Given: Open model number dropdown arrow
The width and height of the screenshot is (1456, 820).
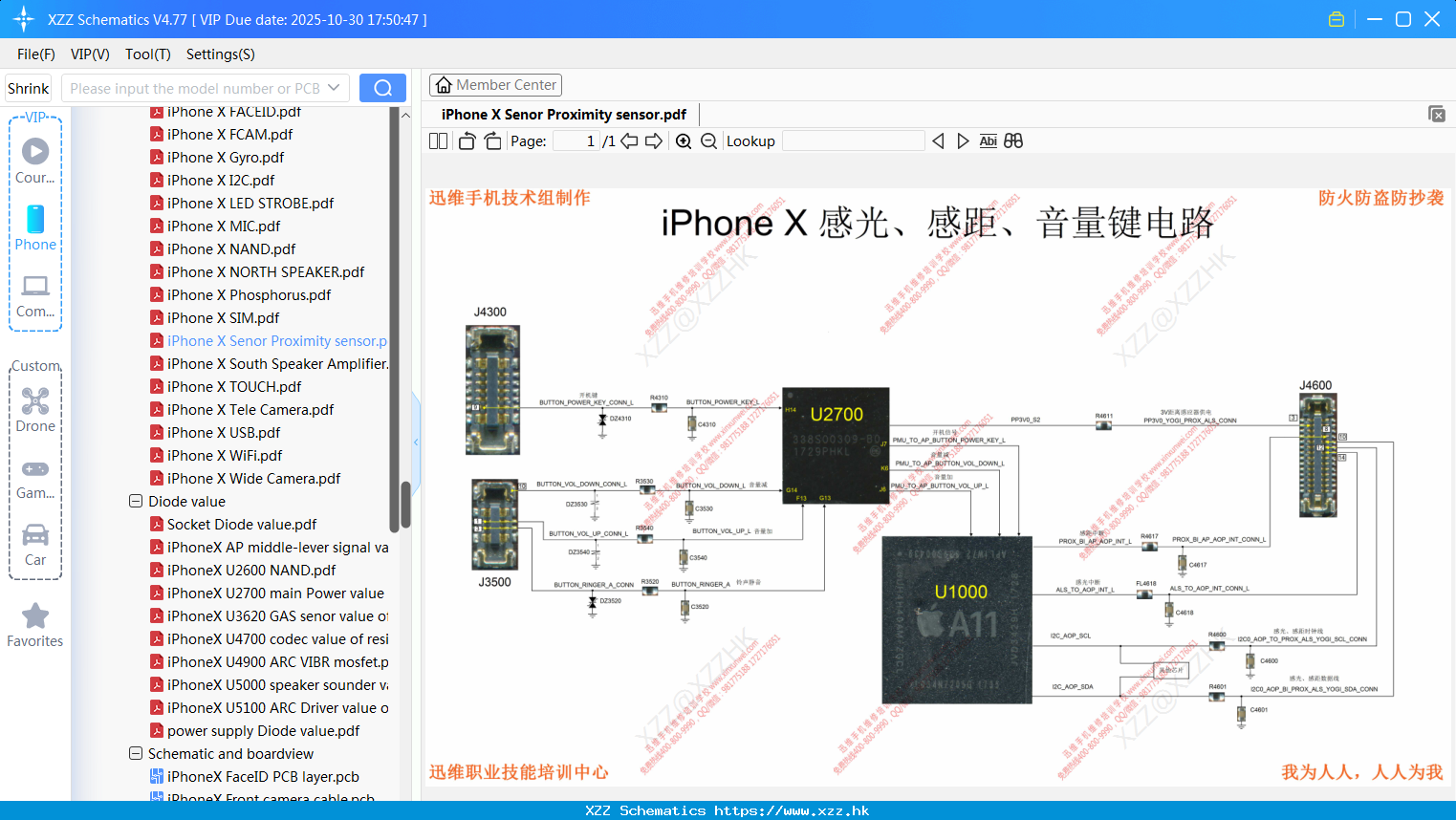Looking at the screenshot, I should [x=334, y=88].
